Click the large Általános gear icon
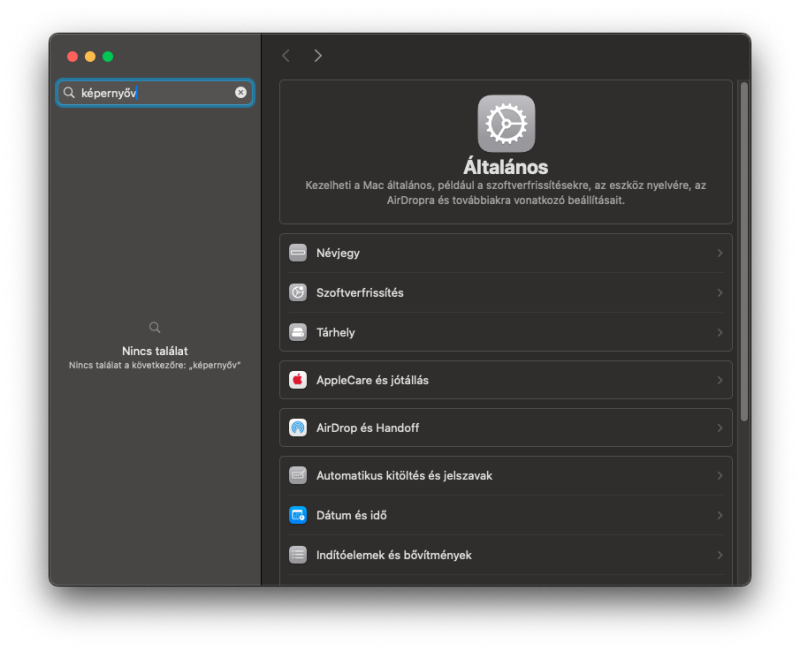The height and width of the screenshot is (651, 800). tap(506, 123)
